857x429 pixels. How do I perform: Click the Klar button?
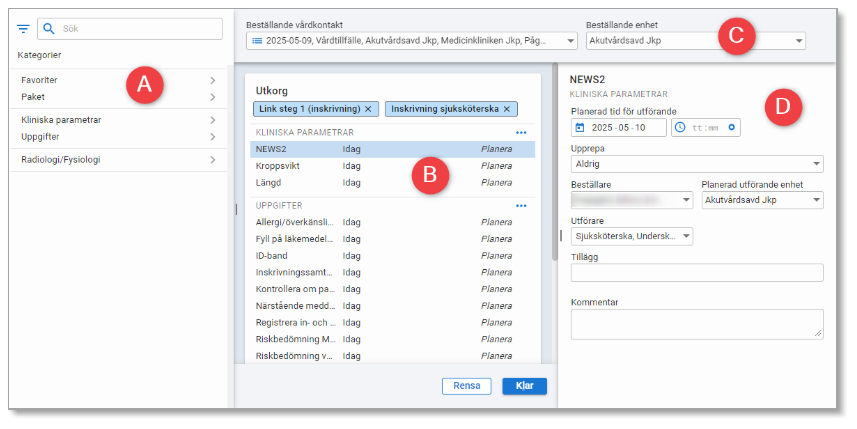(x=524, y=386)
